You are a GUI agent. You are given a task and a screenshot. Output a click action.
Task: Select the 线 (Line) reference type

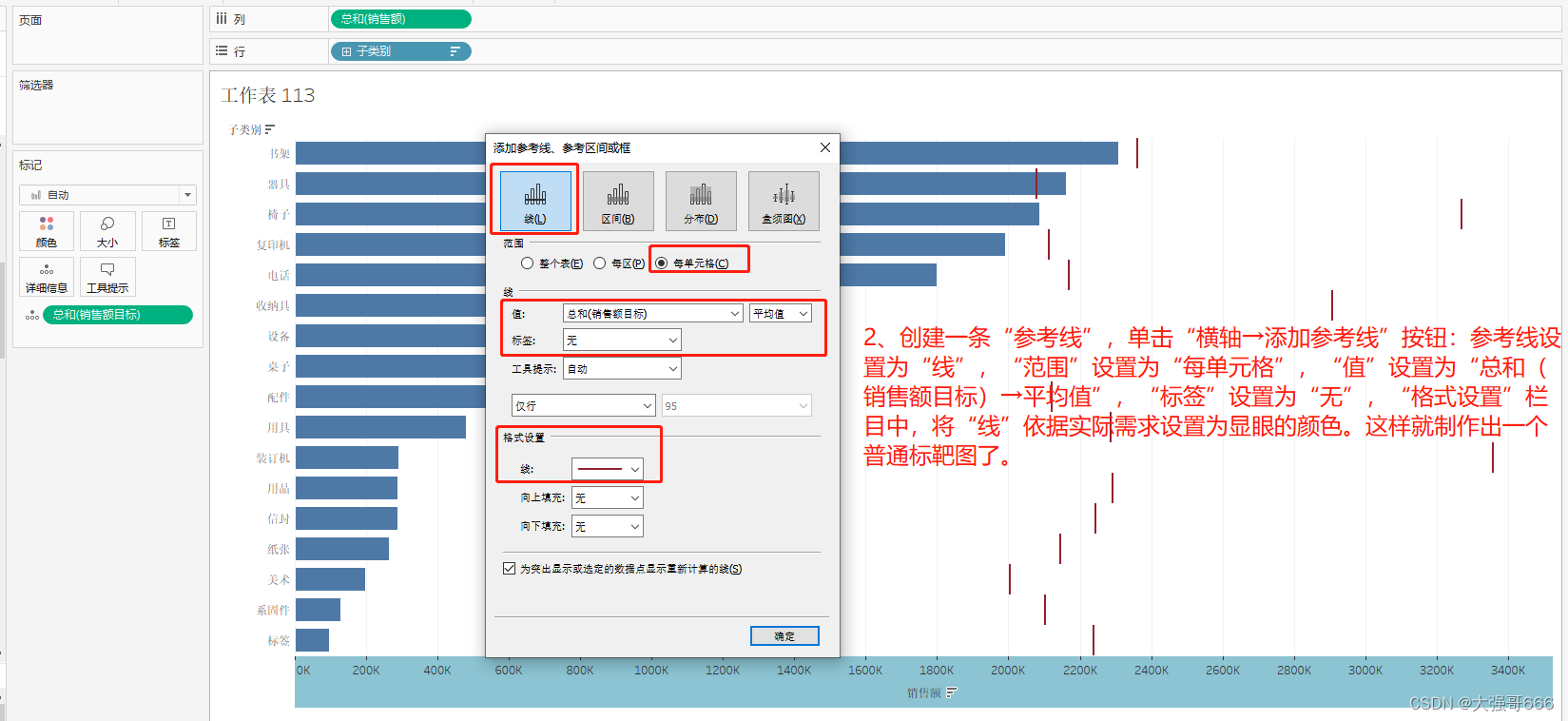[x=535, y=201]
